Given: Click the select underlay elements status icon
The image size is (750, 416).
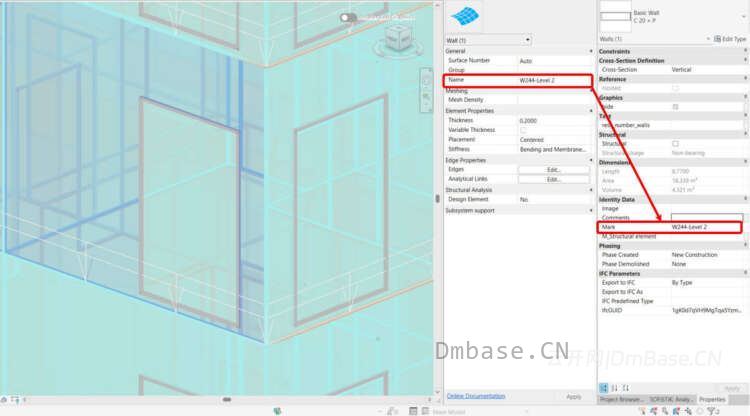Looking at the screenshot, I should 653,411.
